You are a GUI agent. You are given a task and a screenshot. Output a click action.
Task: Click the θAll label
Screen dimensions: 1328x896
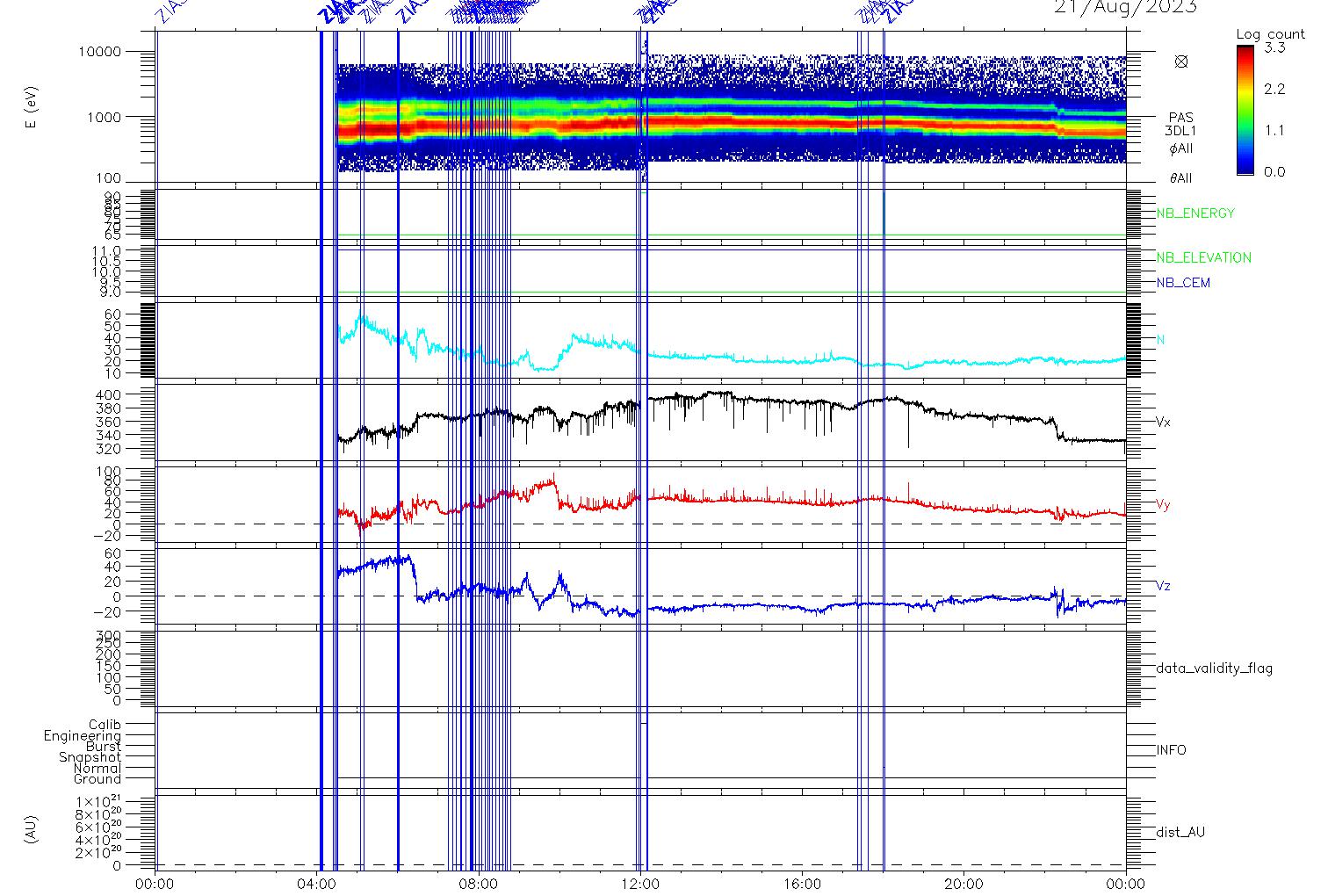(1180, 178)
